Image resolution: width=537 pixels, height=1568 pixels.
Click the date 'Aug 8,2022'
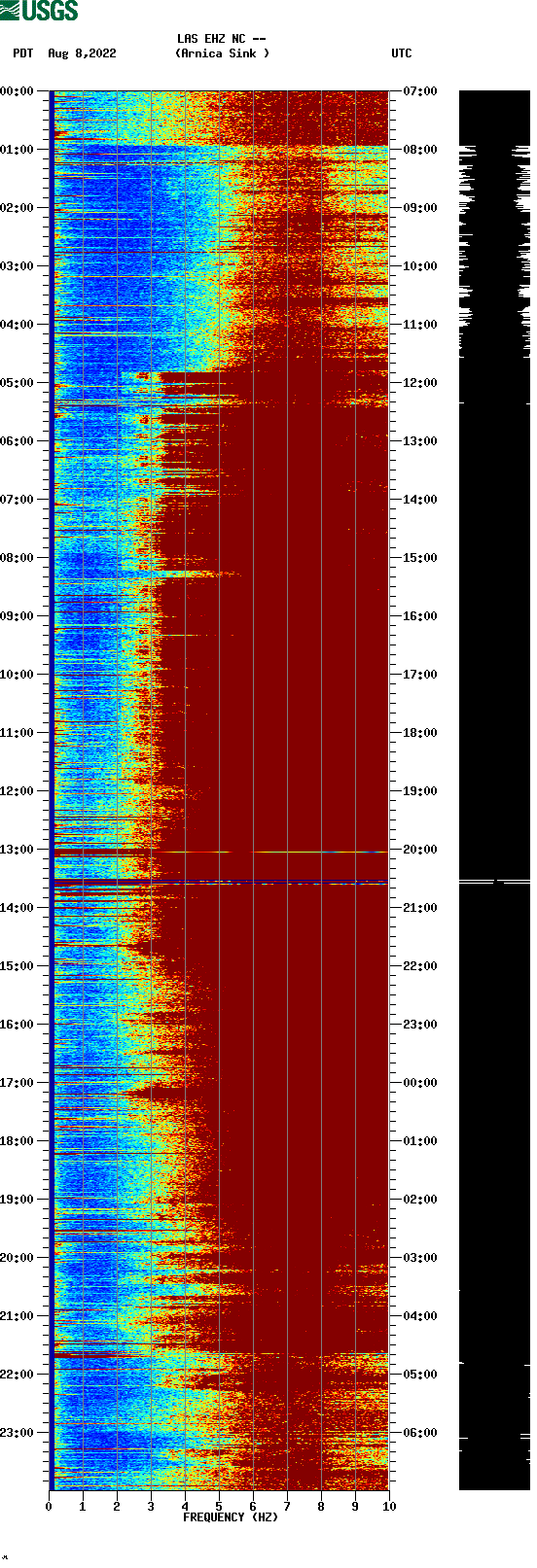82,53
